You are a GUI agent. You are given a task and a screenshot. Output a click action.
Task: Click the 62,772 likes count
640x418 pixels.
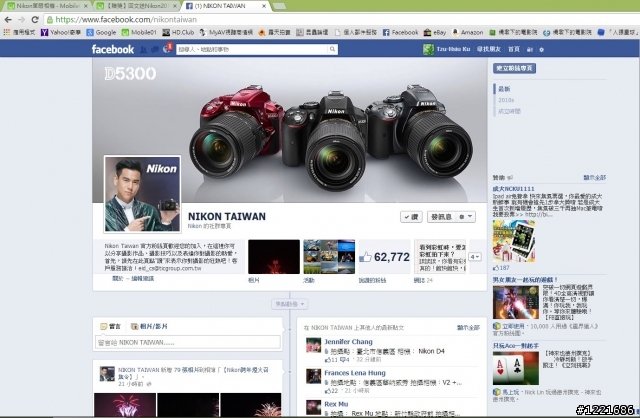pyautogui.click(x=391, y=257)
